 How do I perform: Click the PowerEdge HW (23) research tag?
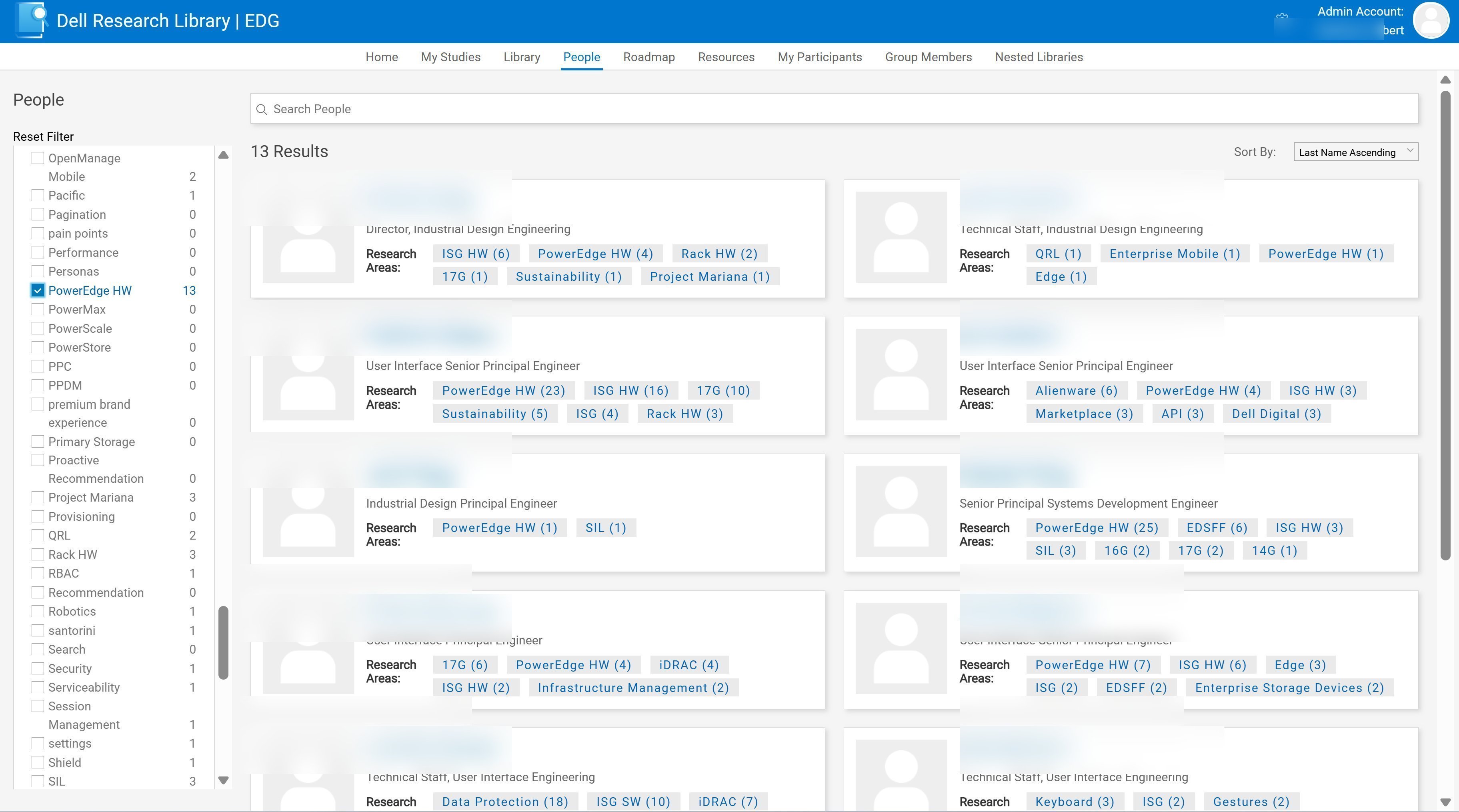coord(504,391)
